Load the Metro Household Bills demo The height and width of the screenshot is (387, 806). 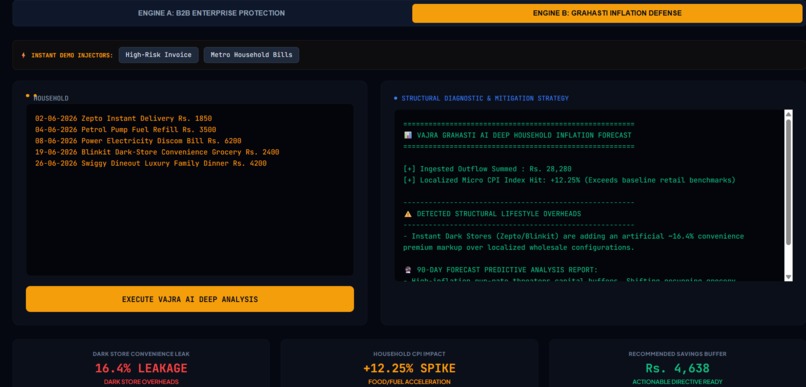pyautogui.click(x=251, y=55)
